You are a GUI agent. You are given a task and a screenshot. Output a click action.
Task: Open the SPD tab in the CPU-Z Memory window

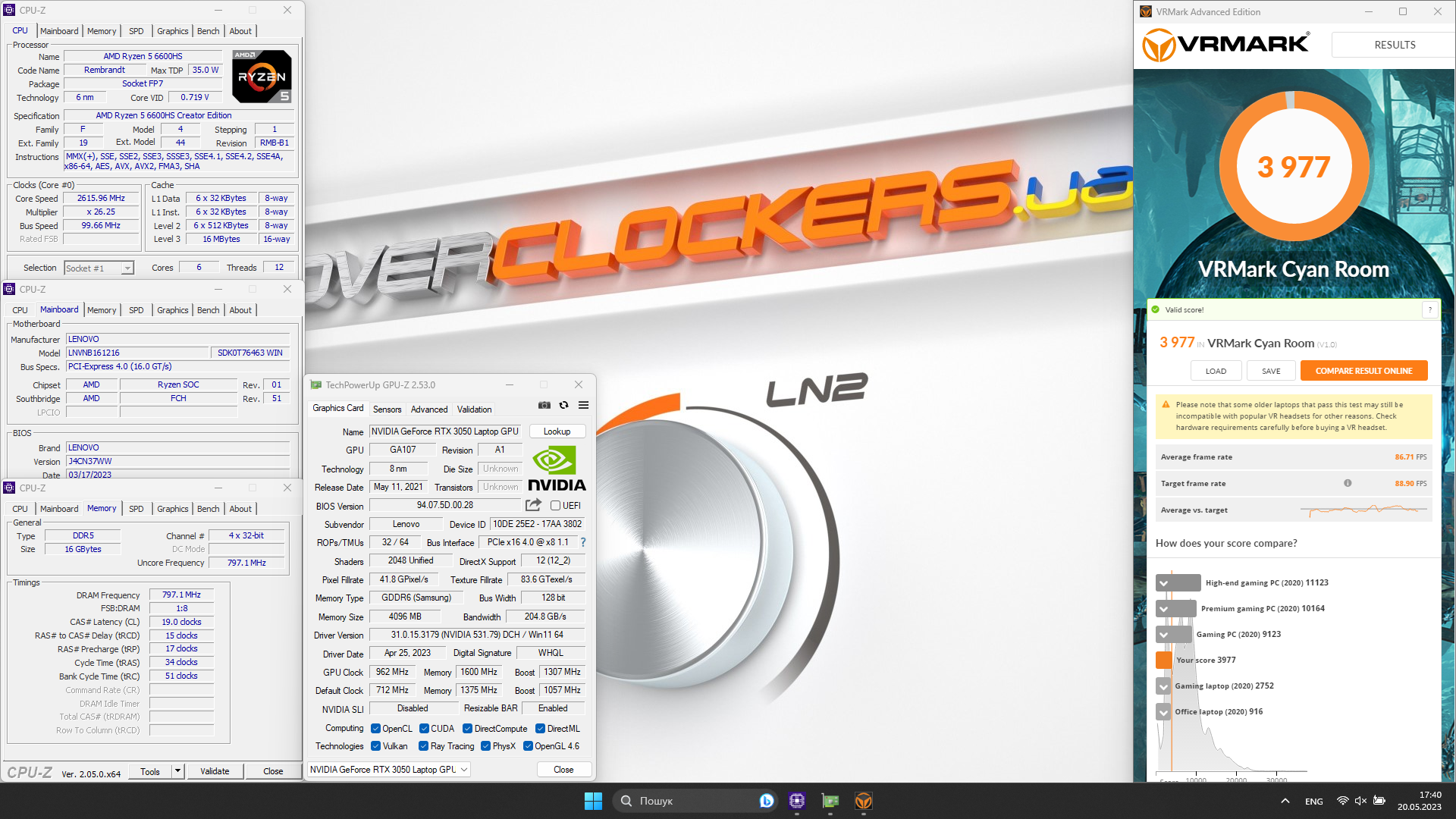coord(136,509)
